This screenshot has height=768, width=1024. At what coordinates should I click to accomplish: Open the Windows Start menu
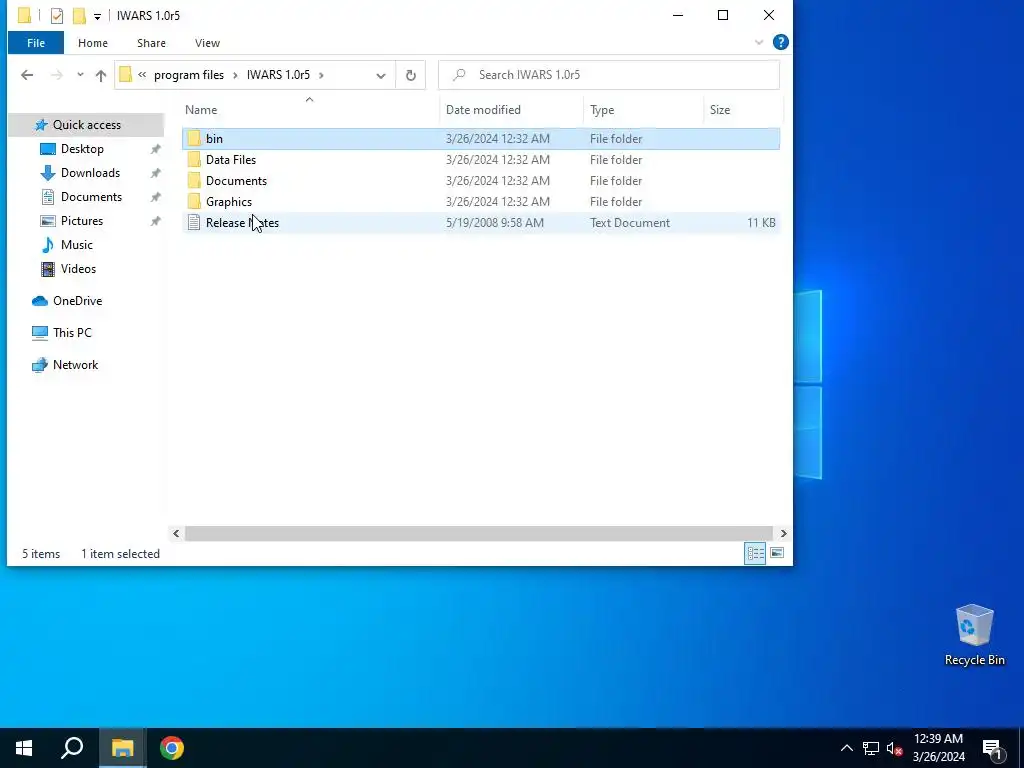coord(24,748)
